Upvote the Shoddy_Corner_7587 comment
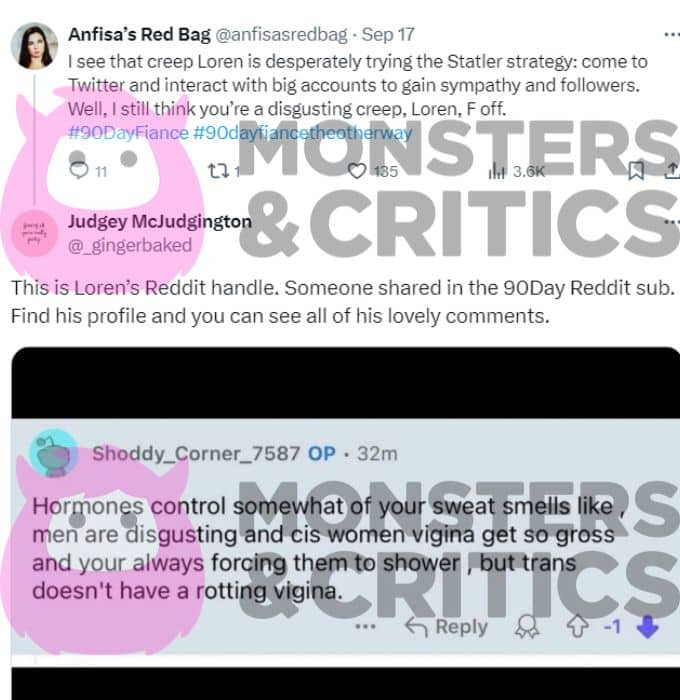 coord(577,626)
